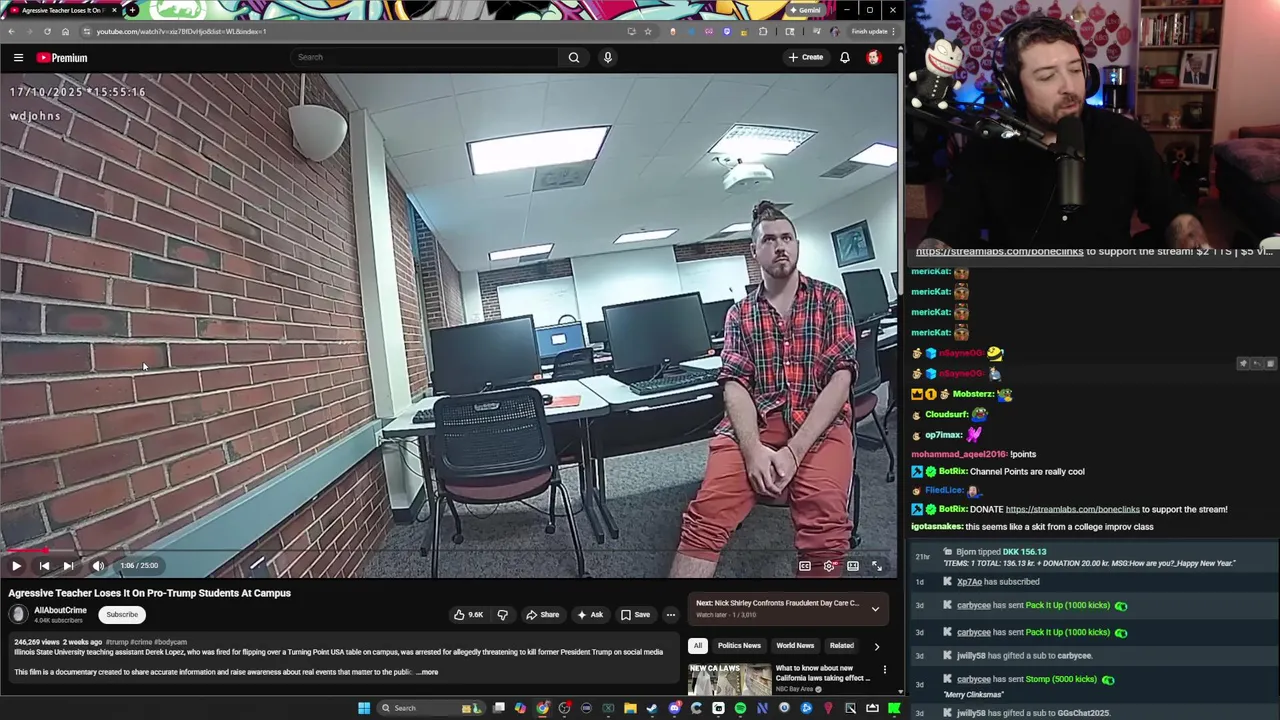Open Spotify from the taskbar
The image size is (1280, 720).
coord(740,708)
